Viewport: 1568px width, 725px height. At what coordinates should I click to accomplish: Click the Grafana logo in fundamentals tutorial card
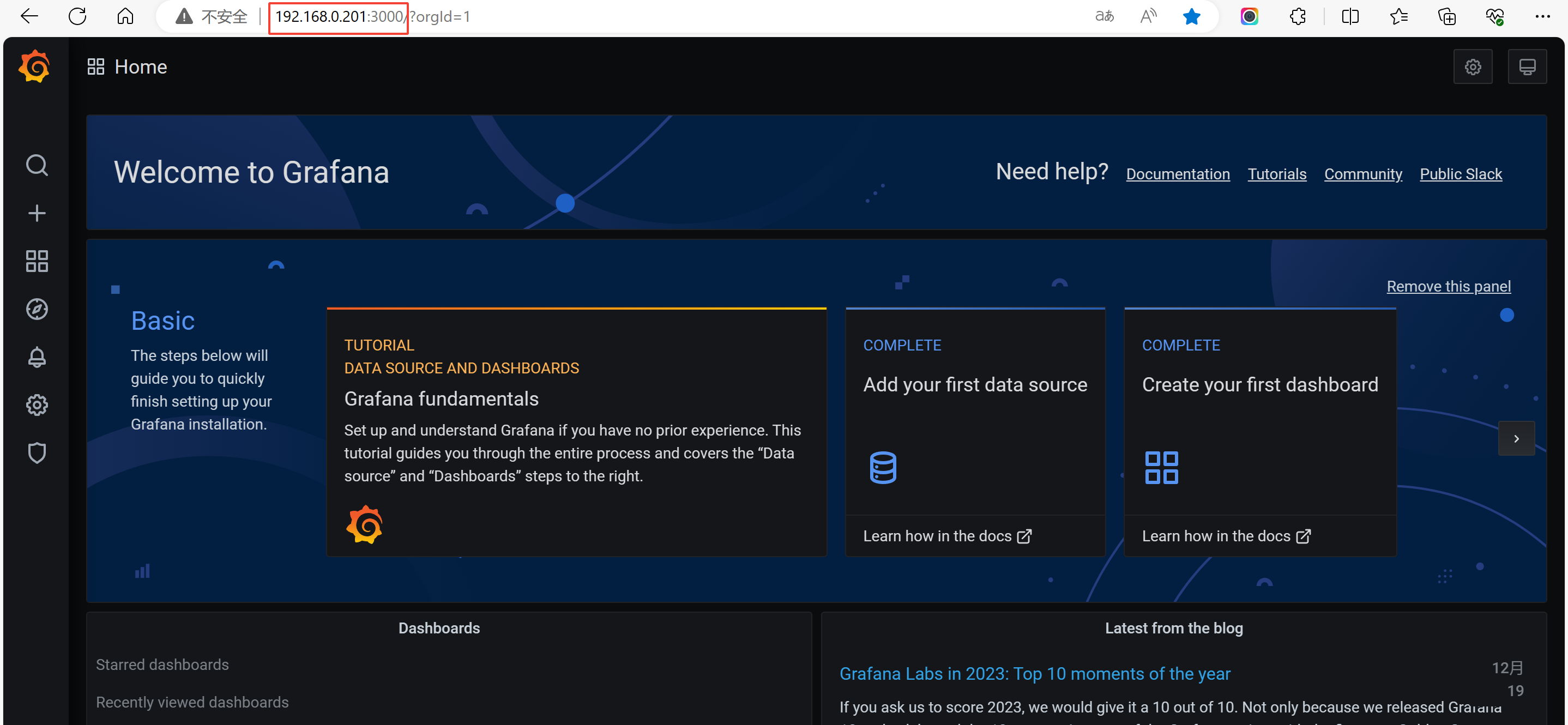365,525
